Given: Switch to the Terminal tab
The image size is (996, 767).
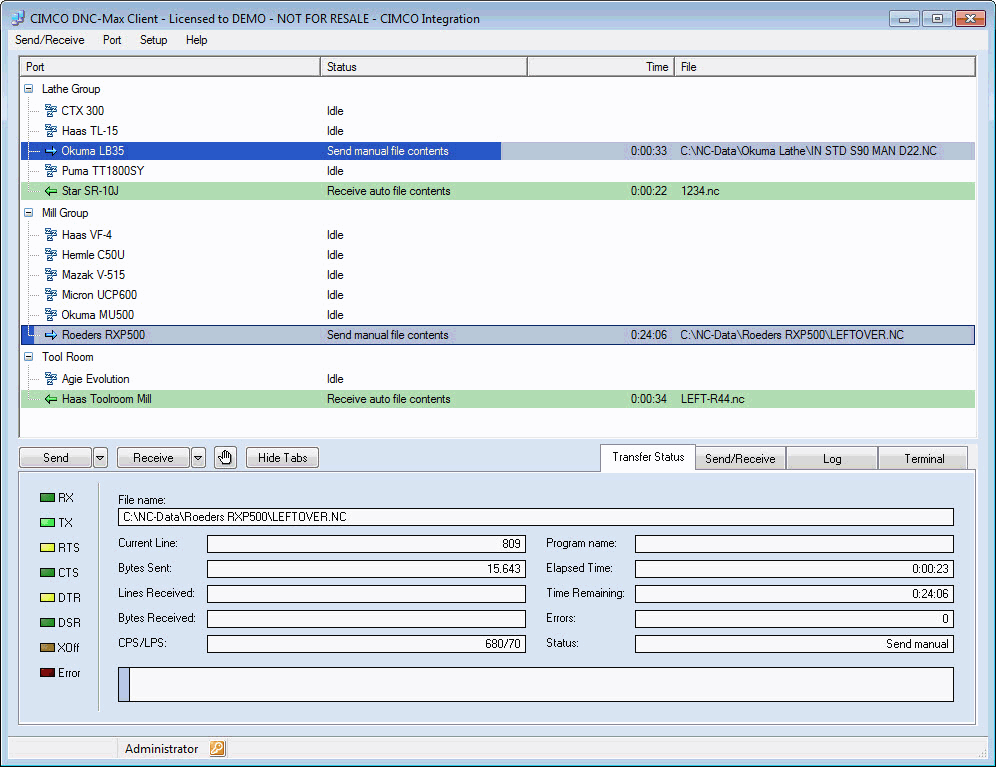Looking at the screenshot, I should pos(924,459).
